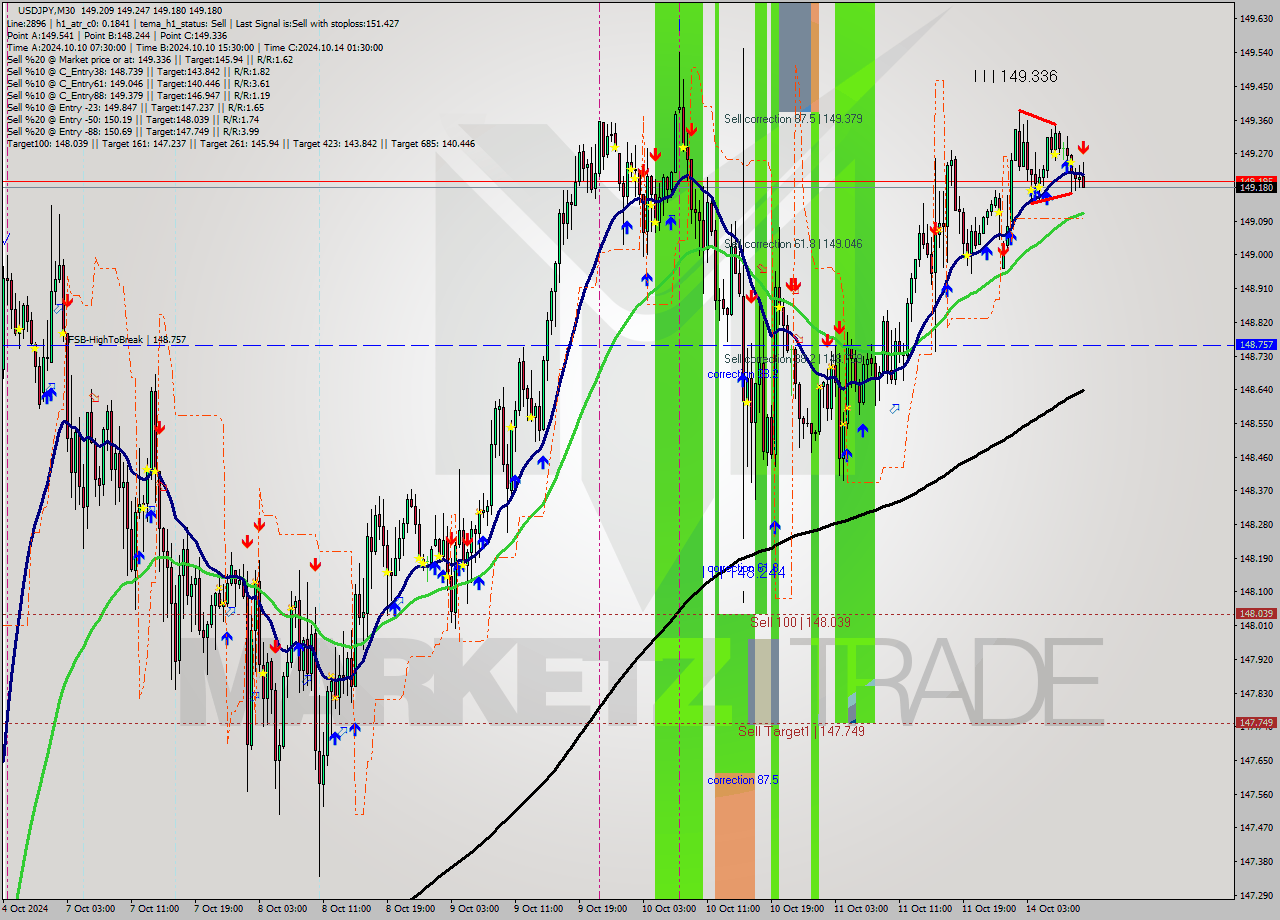Click the '9 Oct 11:00' time label
Screen dimensions: 1280x920
point(540,909)
